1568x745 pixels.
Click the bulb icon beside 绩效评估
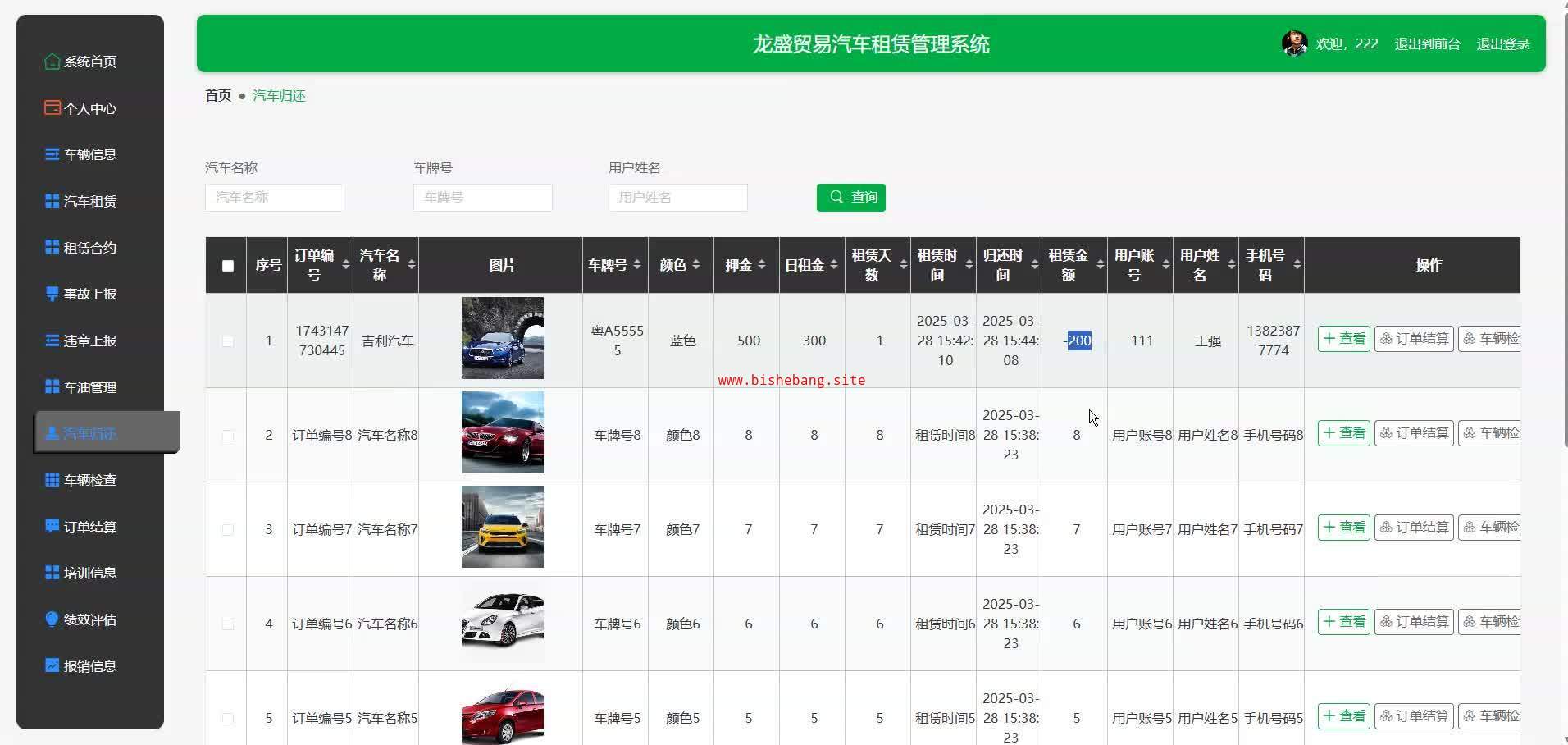point(52,619)
